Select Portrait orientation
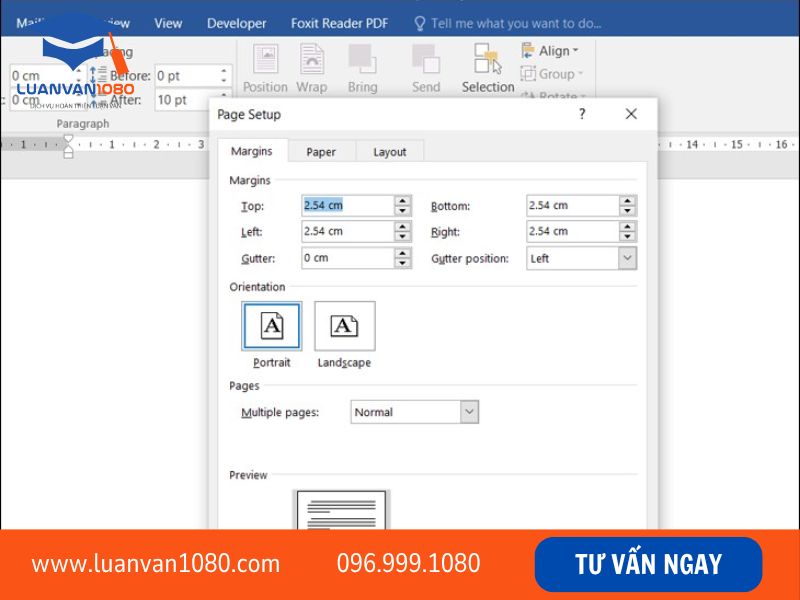The height and width of the screenshot is (600, 800). 271,326
